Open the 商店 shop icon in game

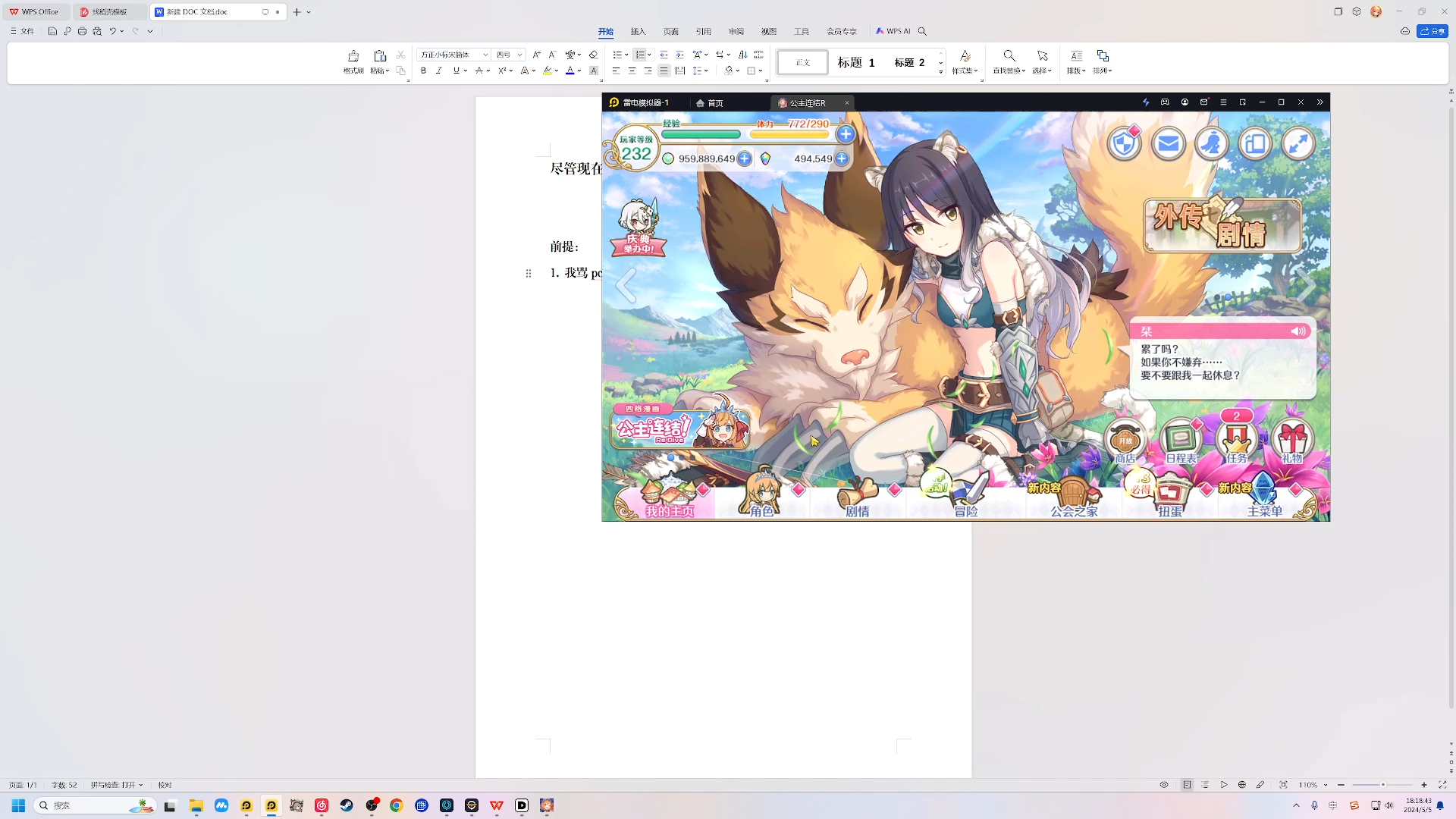pos(1125,441)
